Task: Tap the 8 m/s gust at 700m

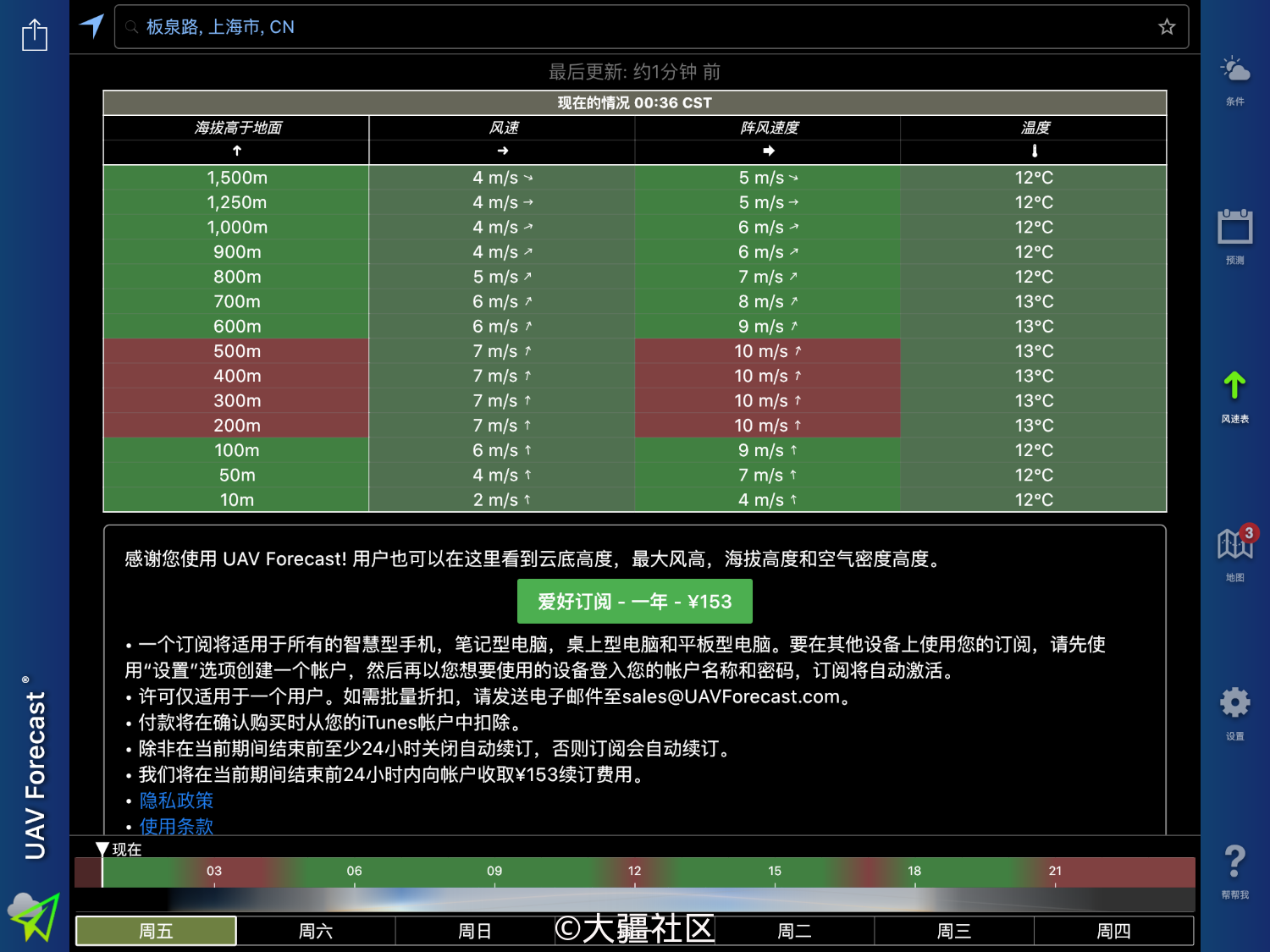Action: tap(768, 301)
